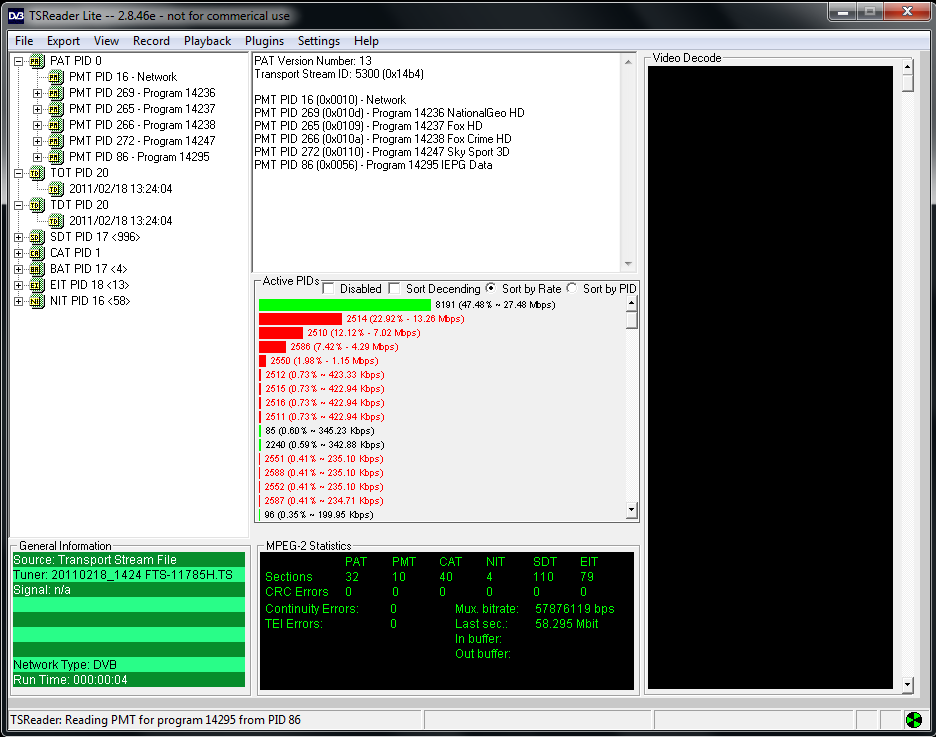This screenshot has height=737, width=936.
Task: Click the PMT PID 86 program icon
Action: 56,157
